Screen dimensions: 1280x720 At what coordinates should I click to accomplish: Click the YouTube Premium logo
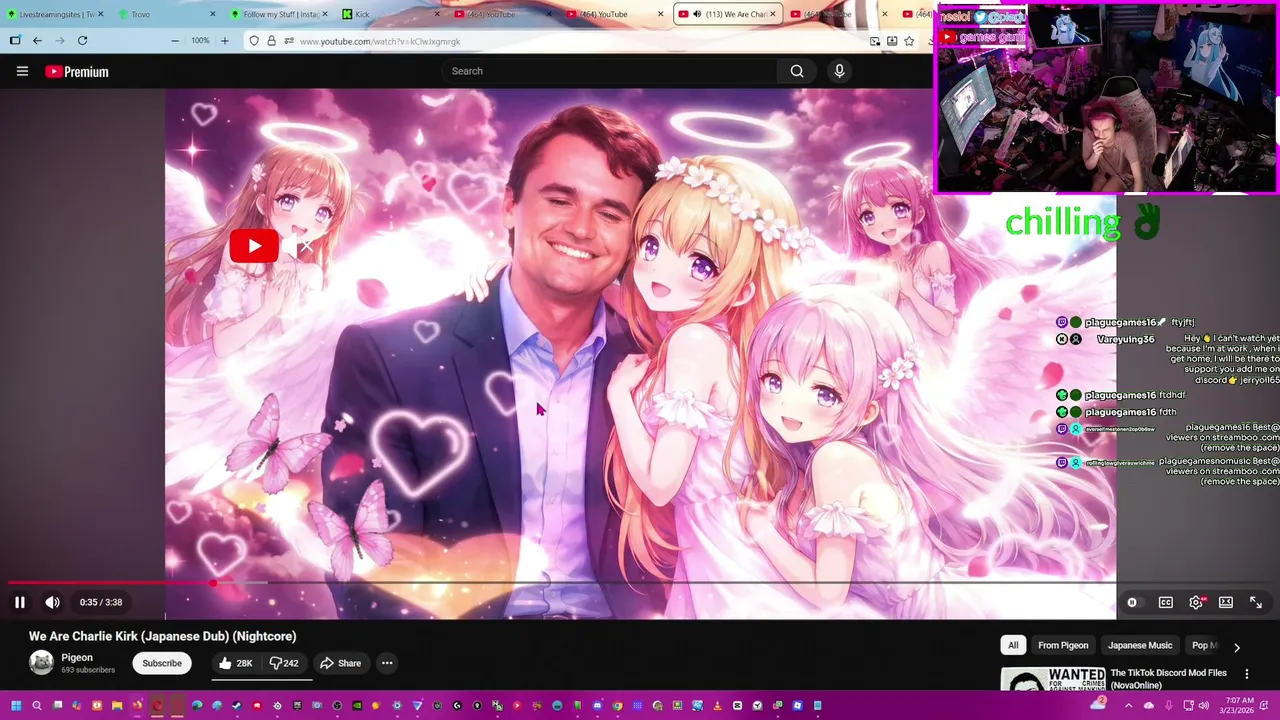(77, 72)
